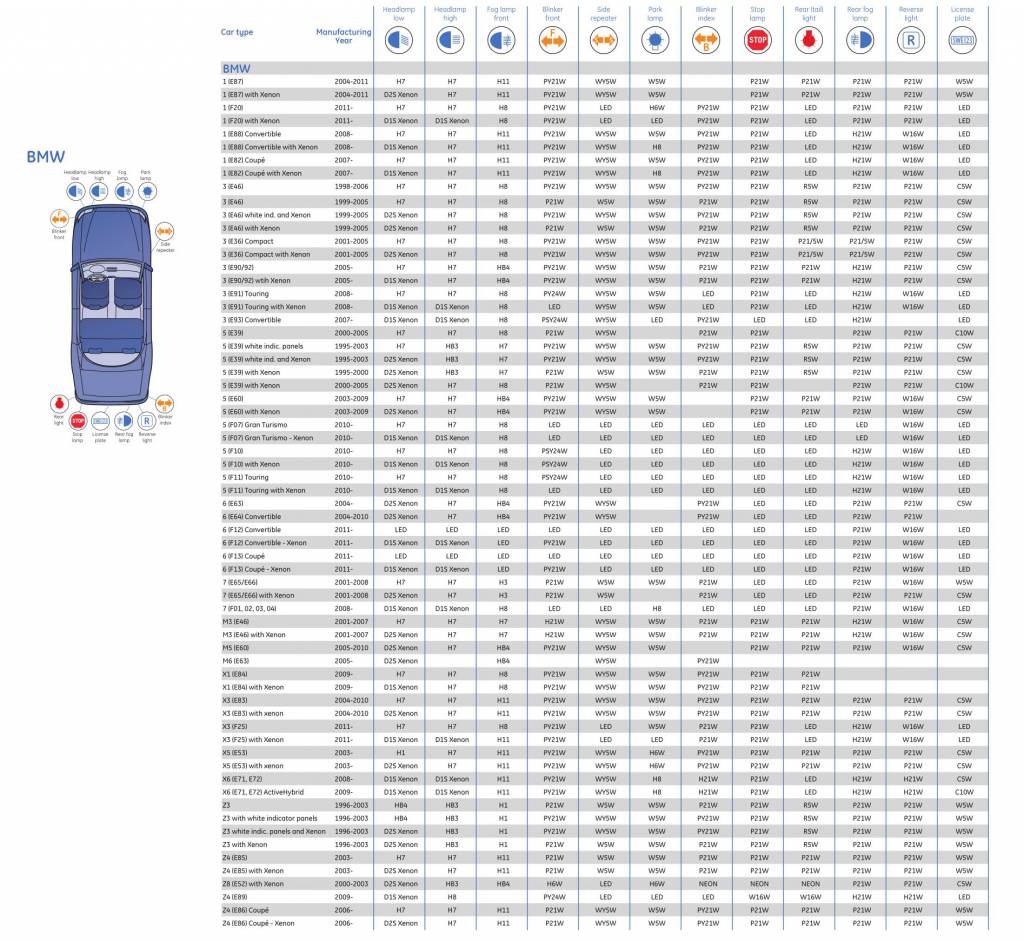Click the large 'BMW' heading above the car diagram
Image resolution: width=1024 pixels, height=941 pixels.
[46, 157]
